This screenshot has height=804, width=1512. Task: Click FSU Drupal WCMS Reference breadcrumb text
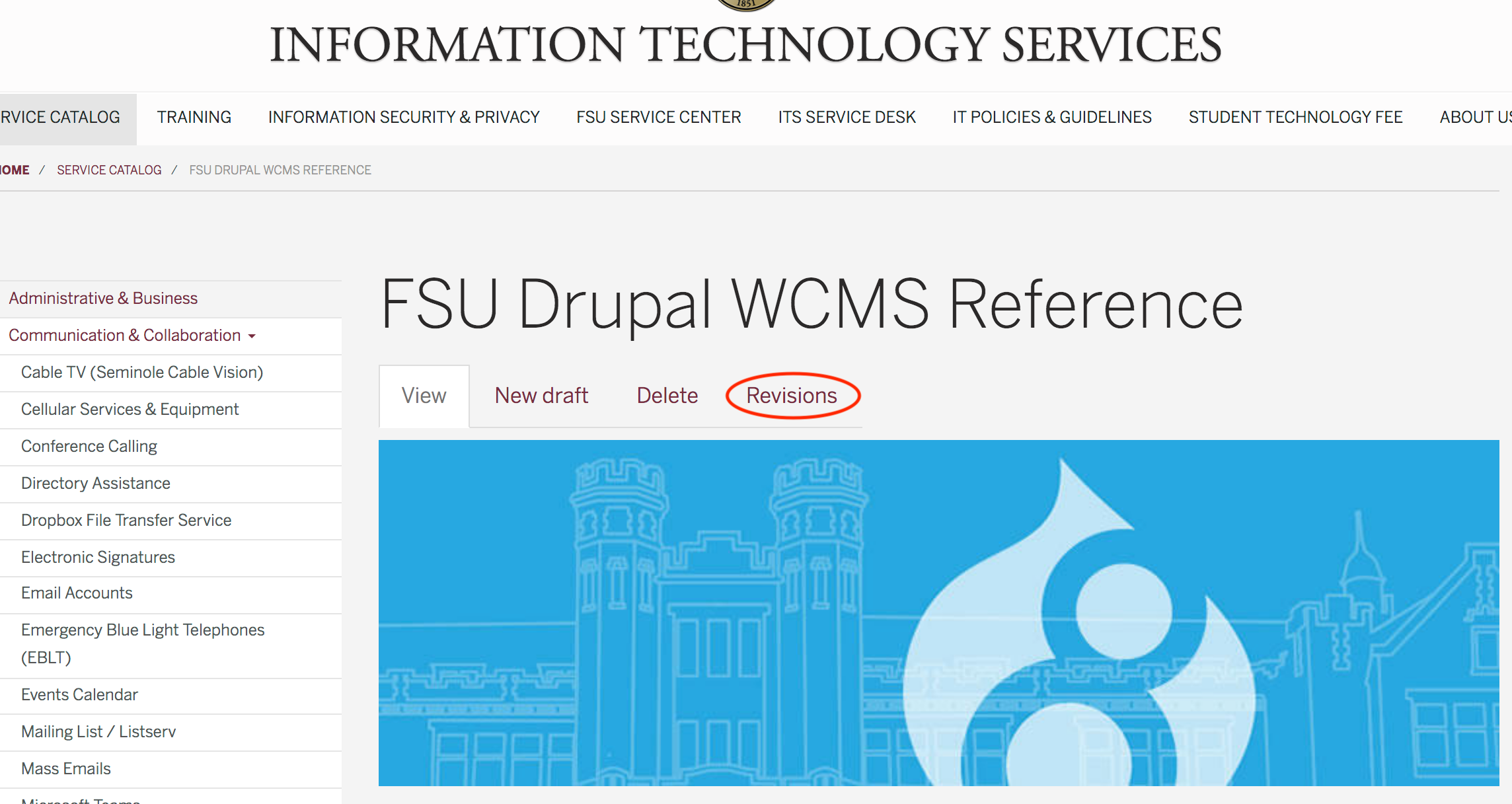(280, 170)
